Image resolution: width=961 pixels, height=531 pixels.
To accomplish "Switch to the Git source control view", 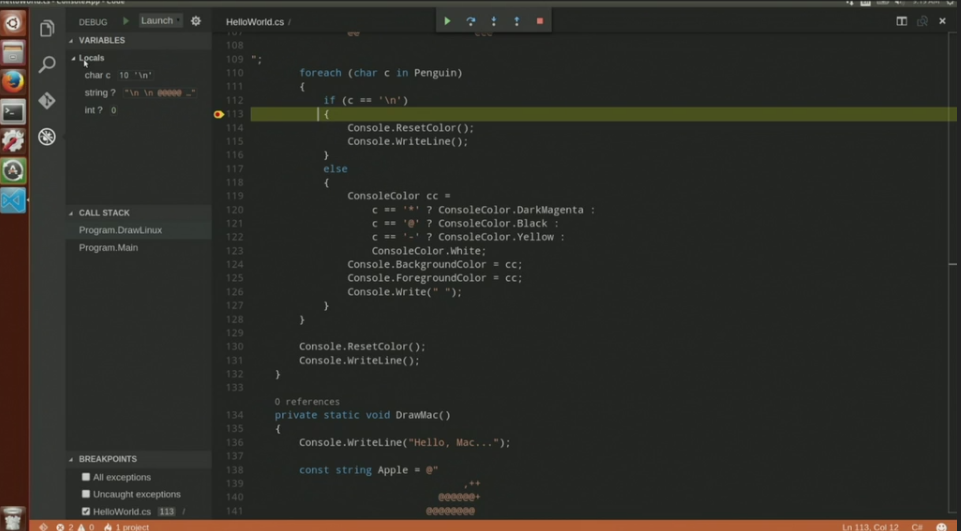I will click(x=47, y=101).
